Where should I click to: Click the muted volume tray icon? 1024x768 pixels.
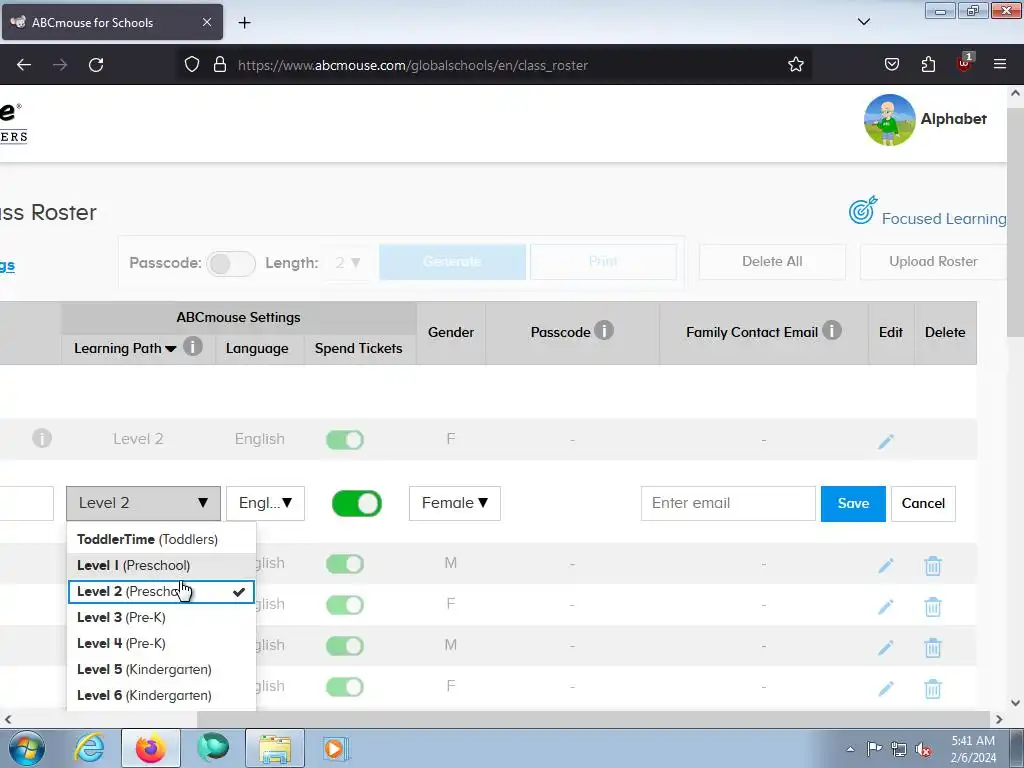click(x=923, y=750)
